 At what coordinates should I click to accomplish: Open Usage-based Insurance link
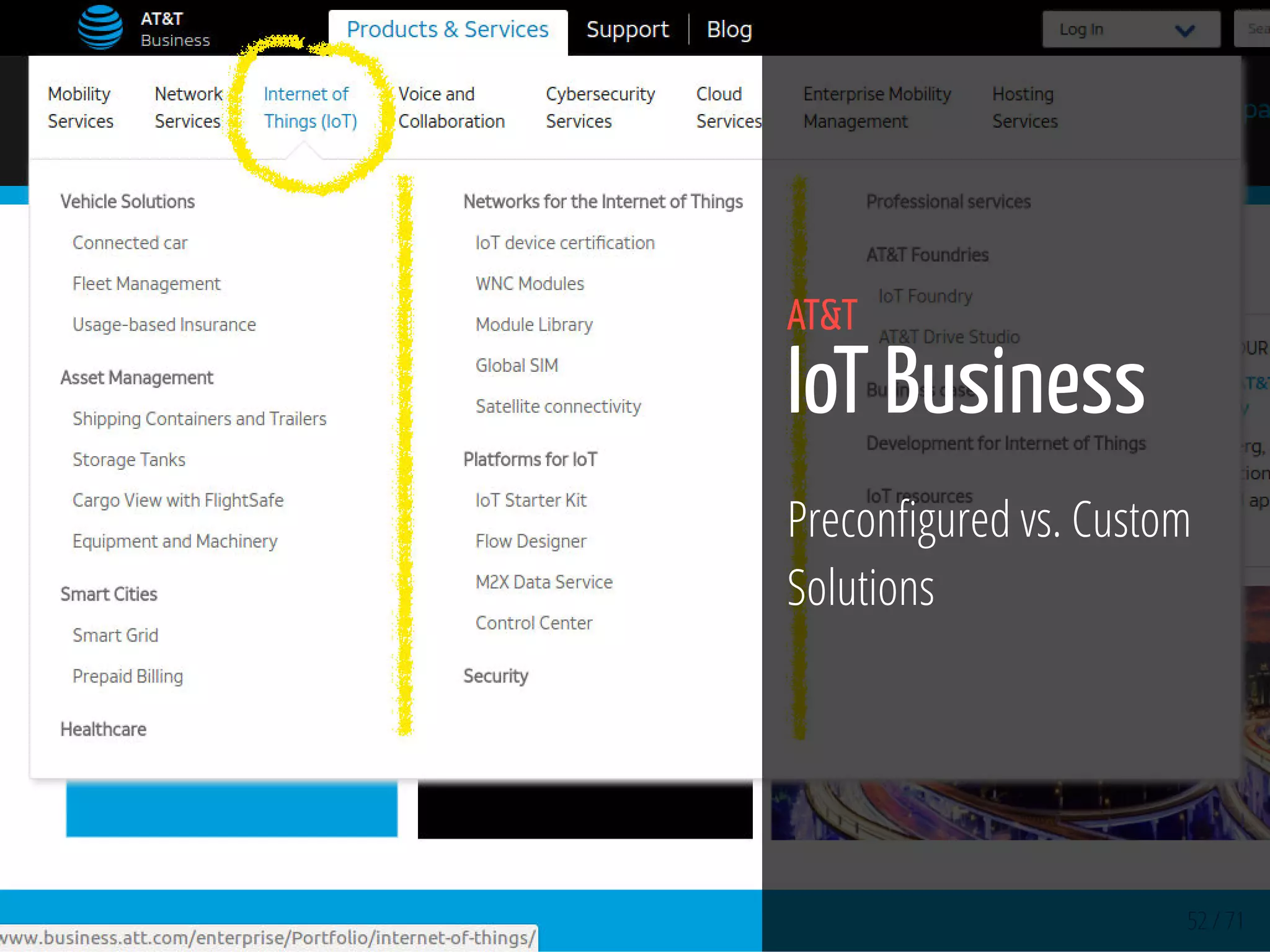pyautogui.click(x=164, y=324)
